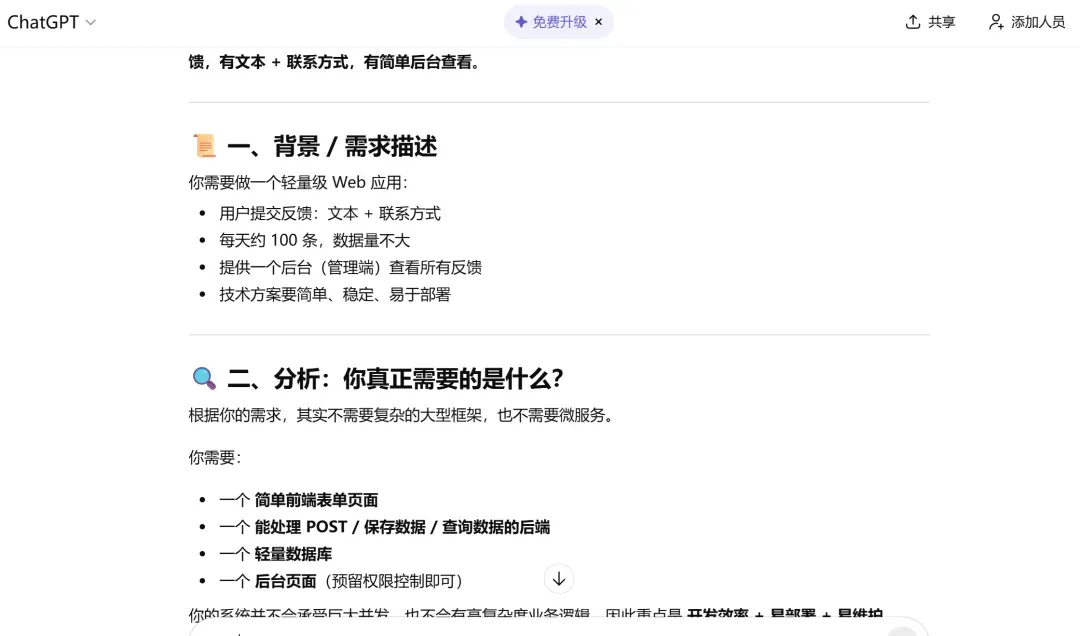Screen dimensions: 1080x636
Task: Click the bold text 简单前端表单页面
Action: click(x=316, y=500)
